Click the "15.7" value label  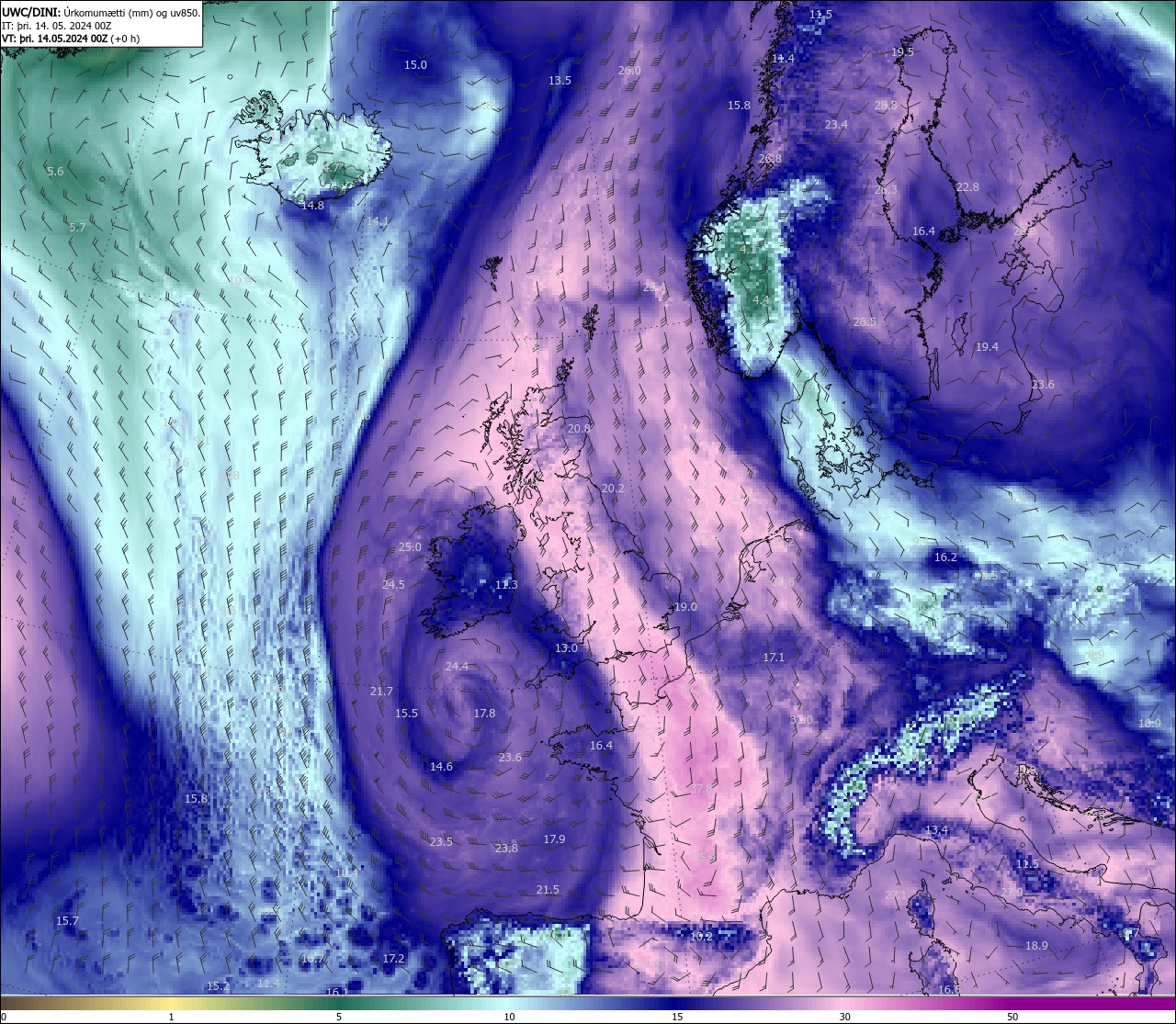click(67, 921)
